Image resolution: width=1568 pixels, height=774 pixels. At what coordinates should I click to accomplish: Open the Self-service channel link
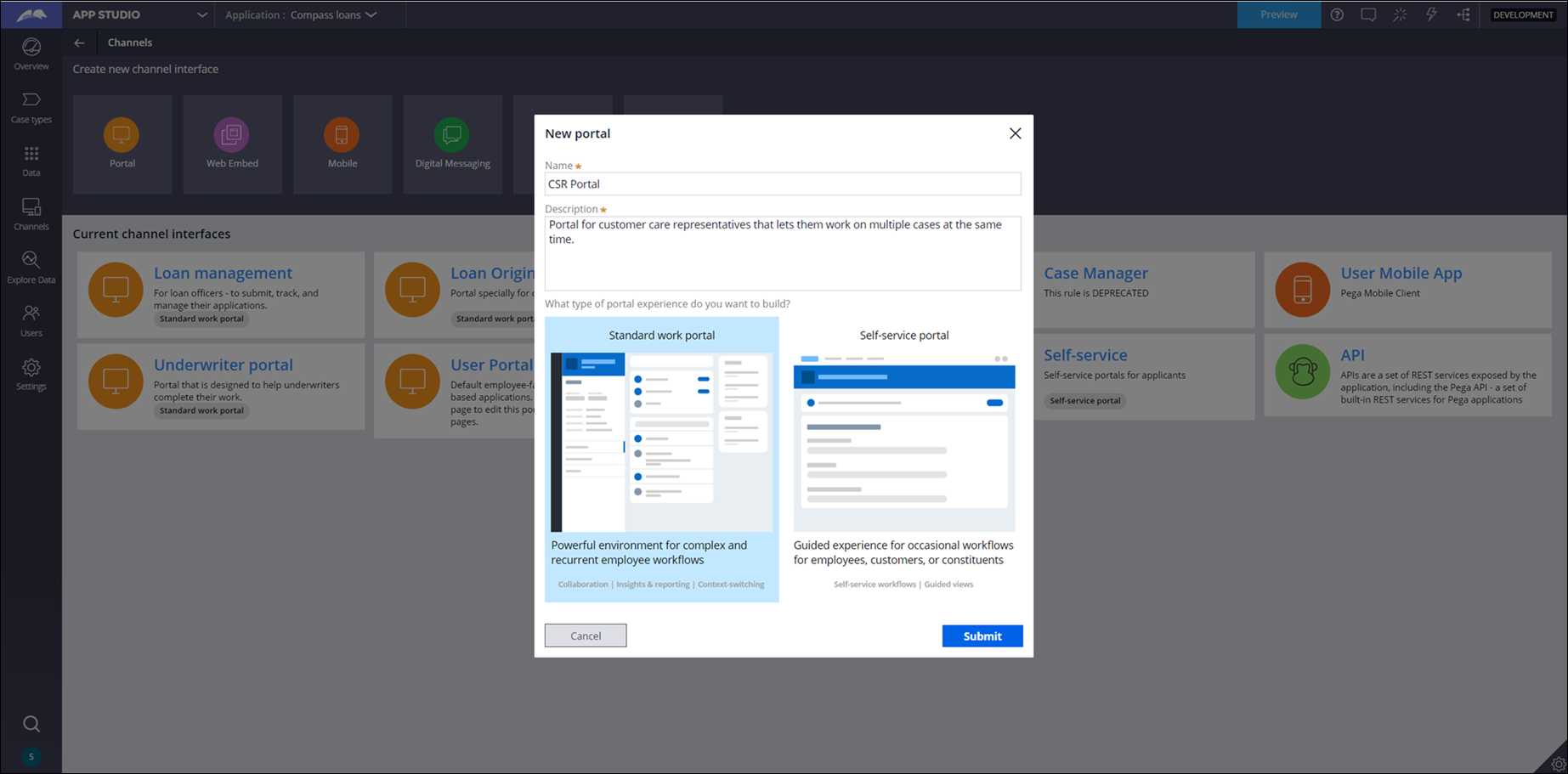pos(1085,355)
